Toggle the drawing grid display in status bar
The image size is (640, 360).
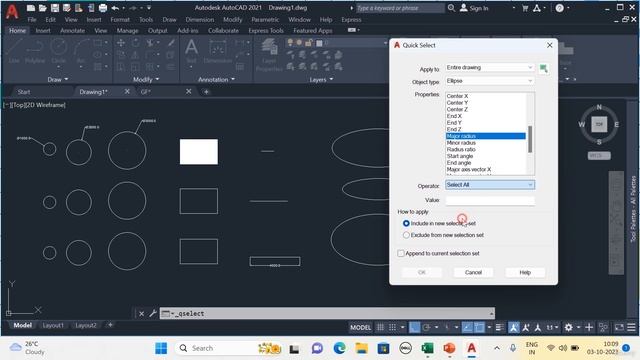(380, 327)
